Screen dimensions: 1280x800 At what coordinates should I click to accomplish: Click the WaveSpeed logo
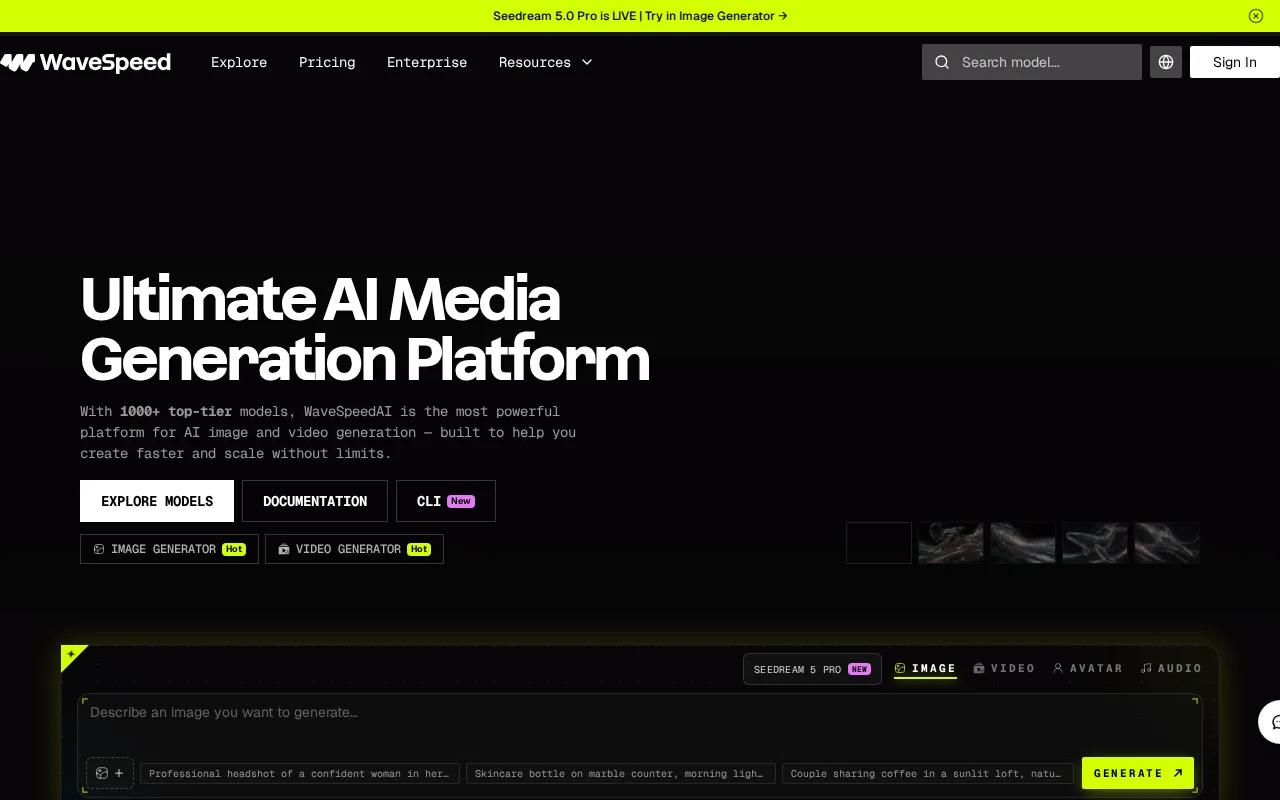[x=86, y=62]
